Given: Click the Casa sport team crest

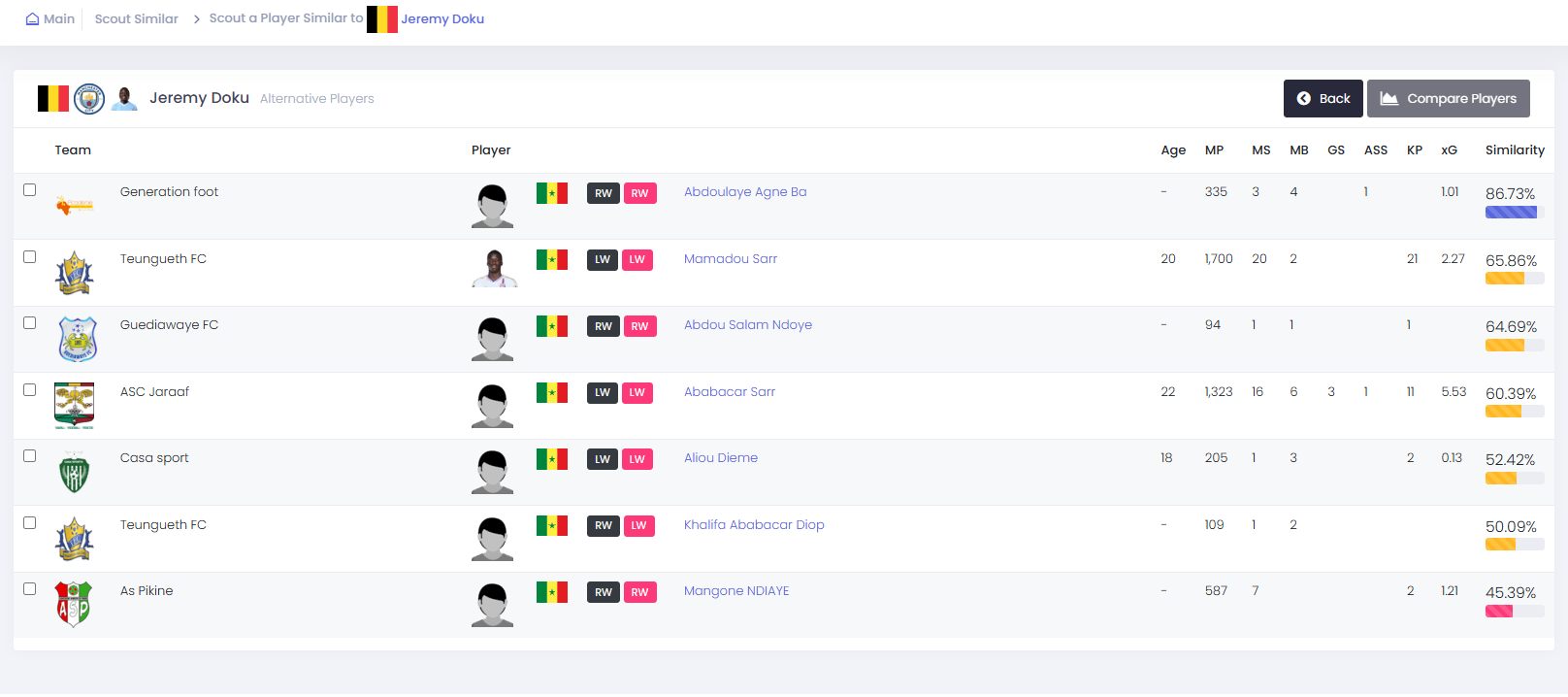Looking at the screenshot, I should pos(75,472).
